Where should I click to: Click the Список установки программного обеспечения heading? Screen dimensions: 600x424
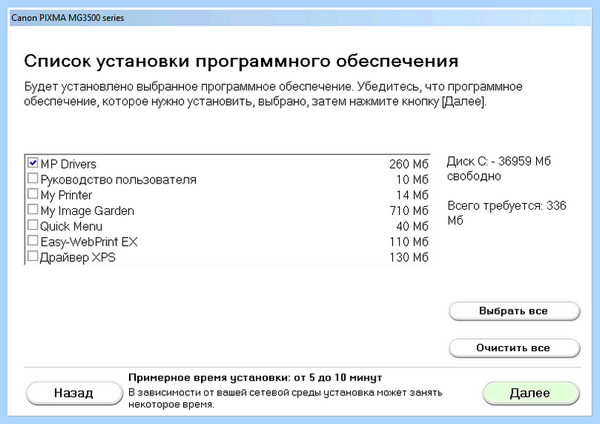(241, 61)
